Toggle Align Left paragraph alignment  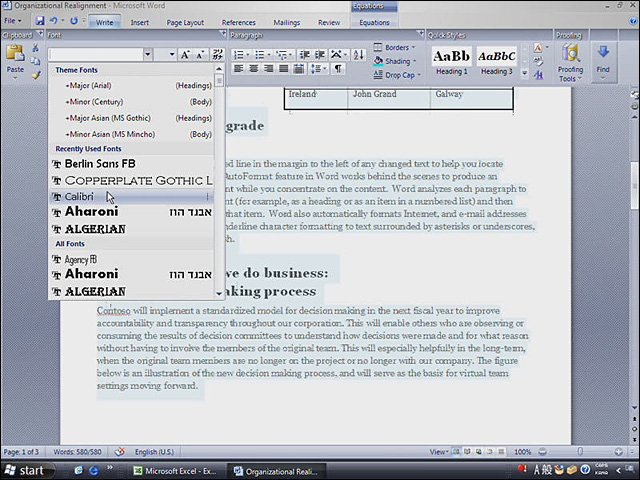[238, 69]
